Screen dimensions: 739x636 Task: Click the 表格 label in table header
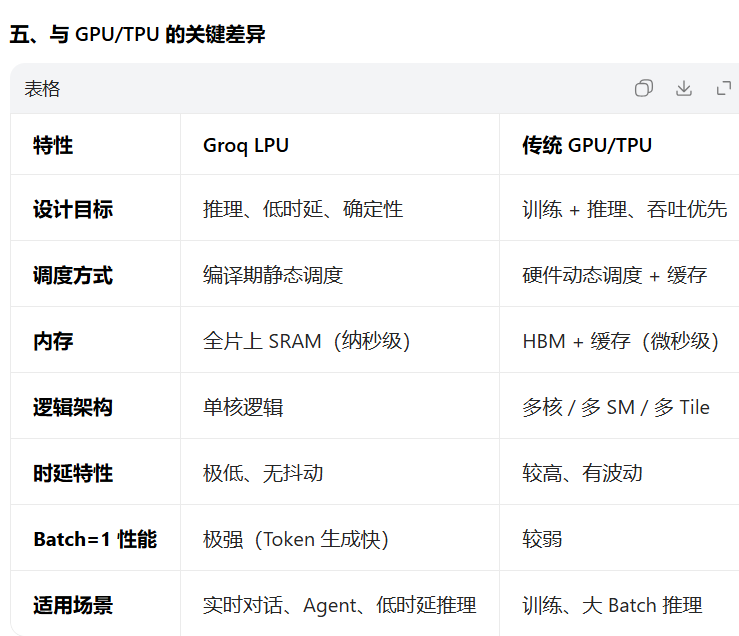click(x=42, y=89)
